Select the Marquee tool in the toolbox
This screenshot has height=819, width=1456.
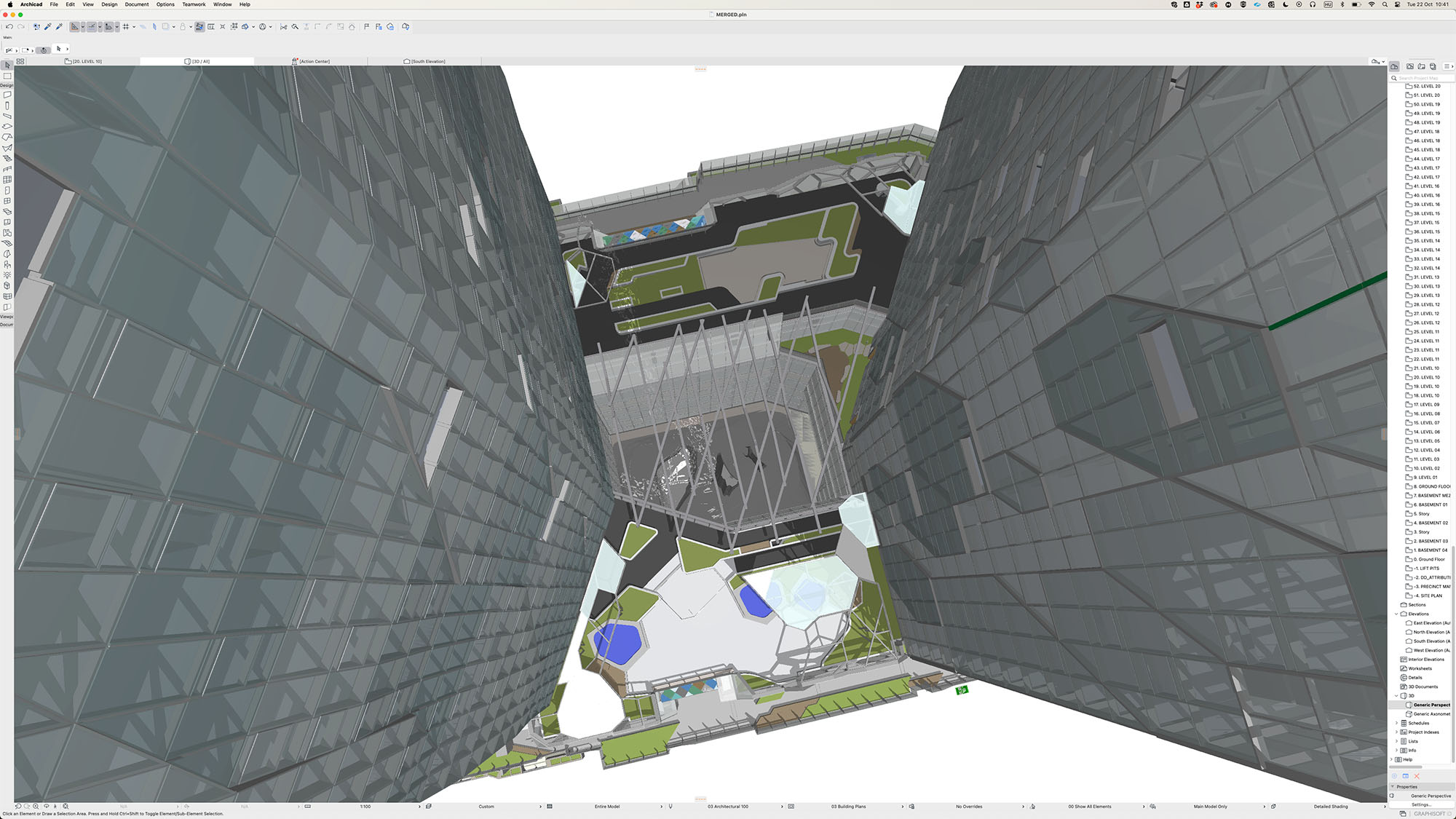tap(7, 76)
